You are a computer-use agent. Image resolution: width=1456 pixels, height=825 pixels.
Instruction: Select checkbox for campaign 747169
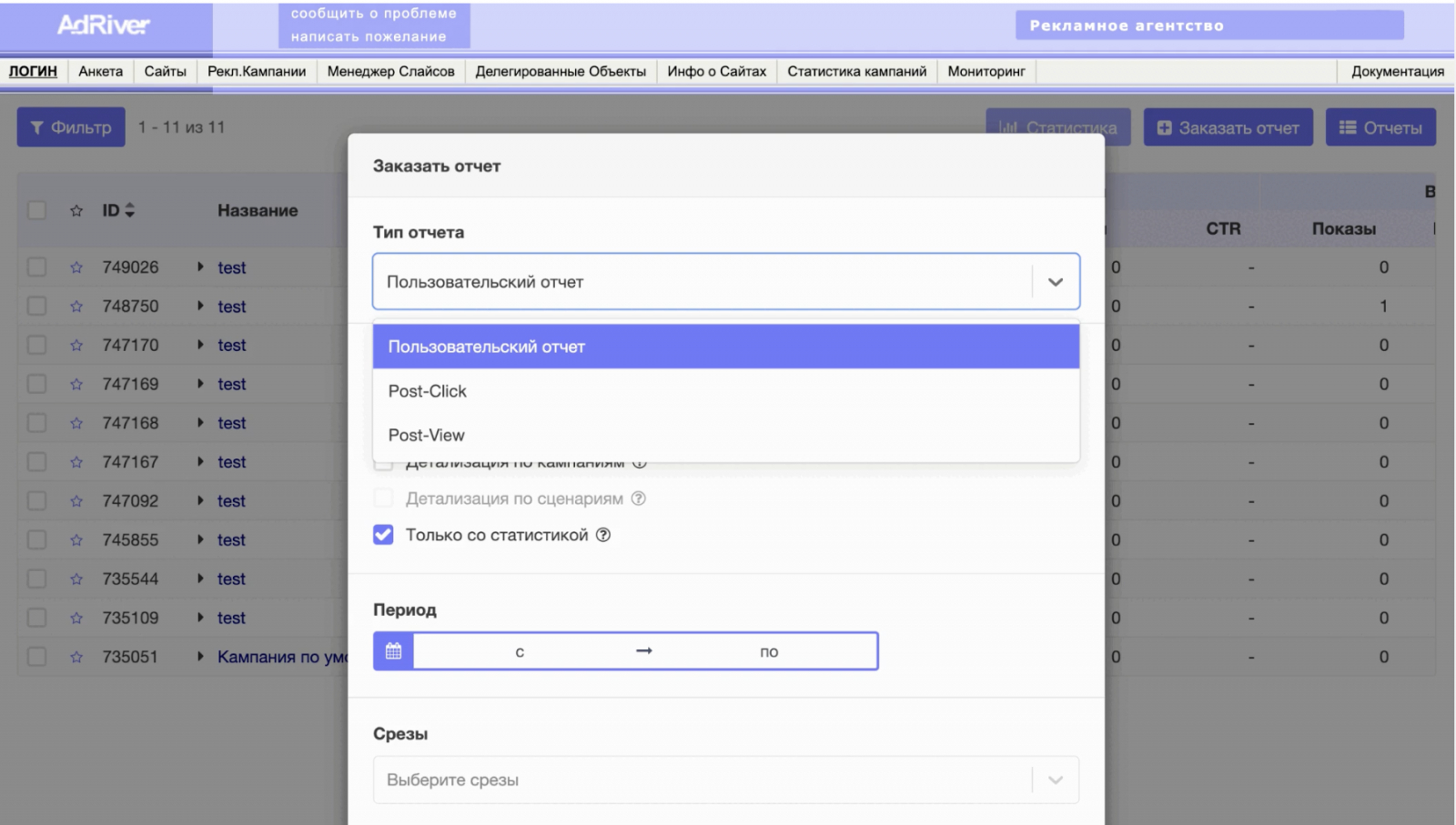coord(36,384)
